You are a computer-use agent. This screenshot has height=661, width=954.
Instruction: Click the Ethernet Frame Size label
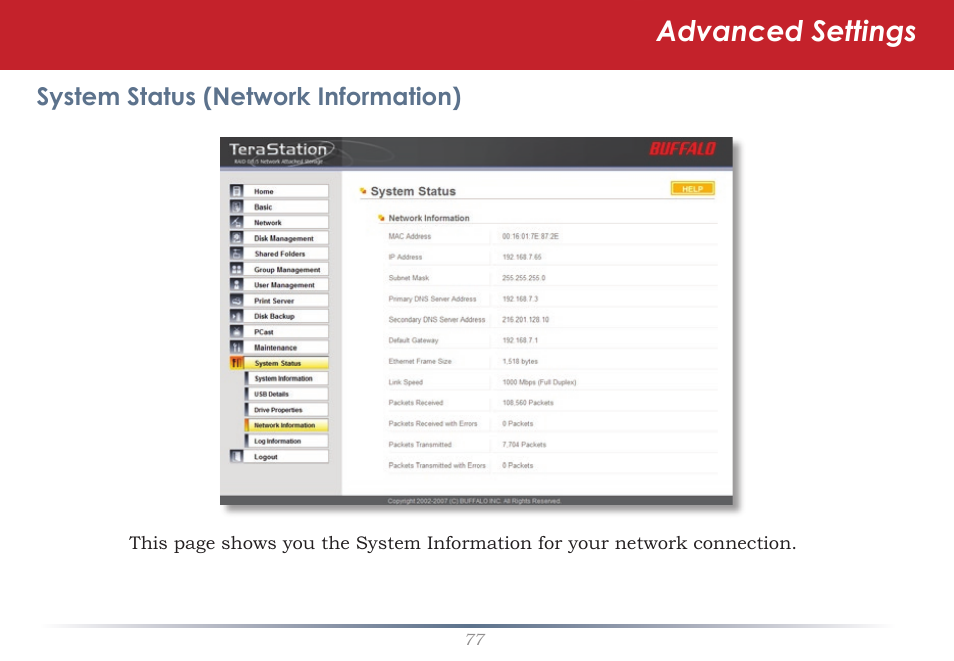pyautogui.click(x=420, y=361)
